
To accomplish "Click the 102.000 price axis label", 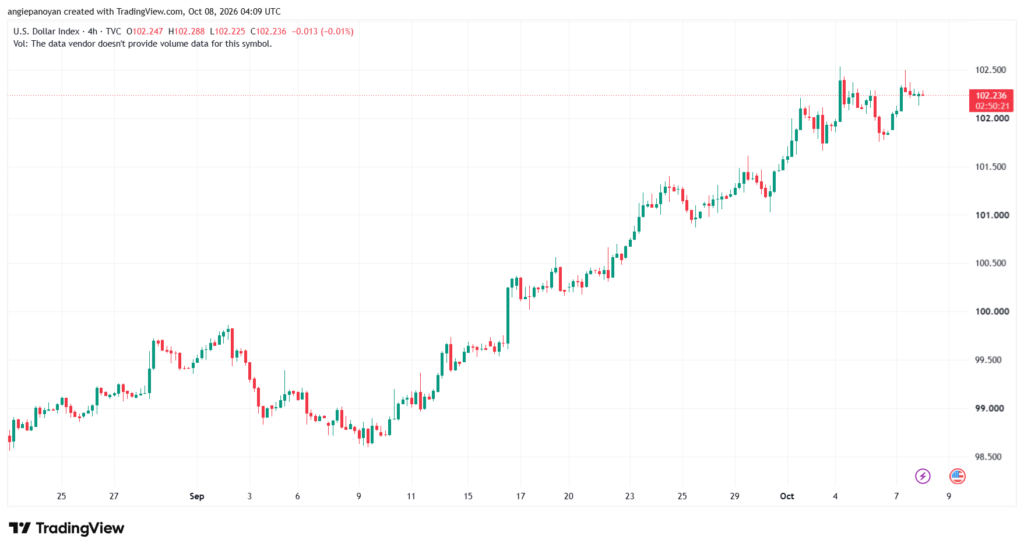I will [991, 118].
